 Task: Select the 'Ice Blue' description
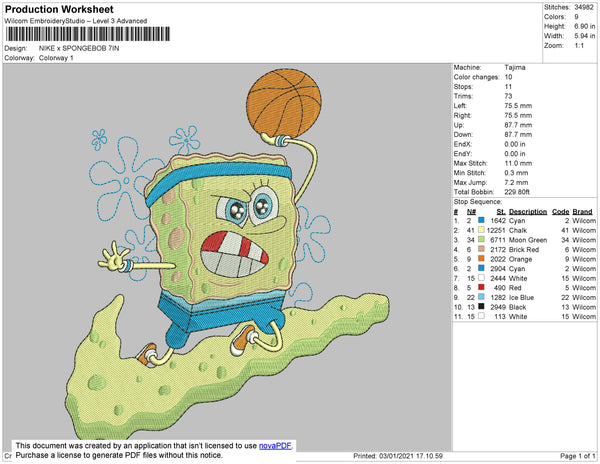[521, 297]
